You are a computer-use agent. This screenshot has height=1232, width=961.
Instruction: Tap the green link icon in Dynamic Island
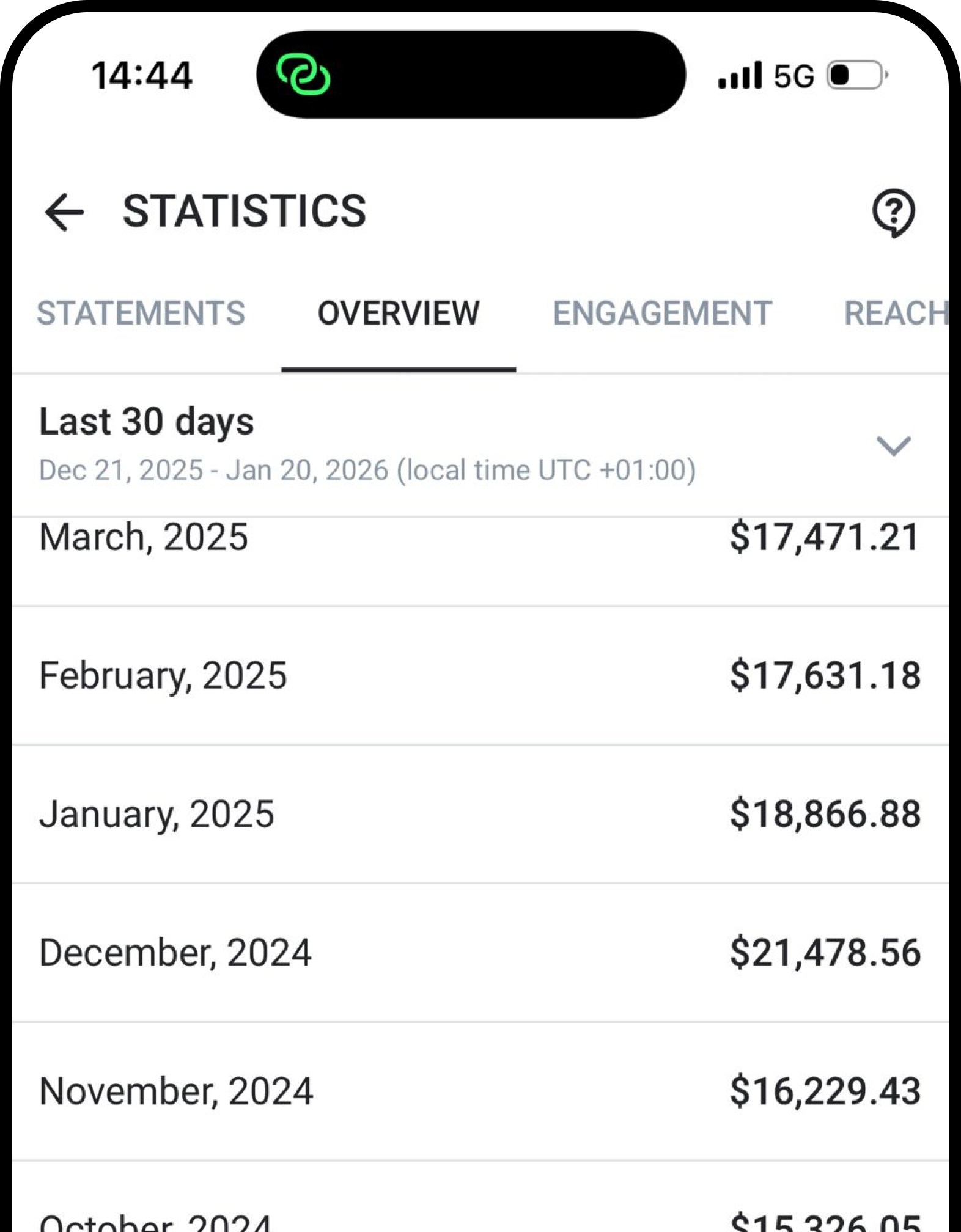point(303,75)
